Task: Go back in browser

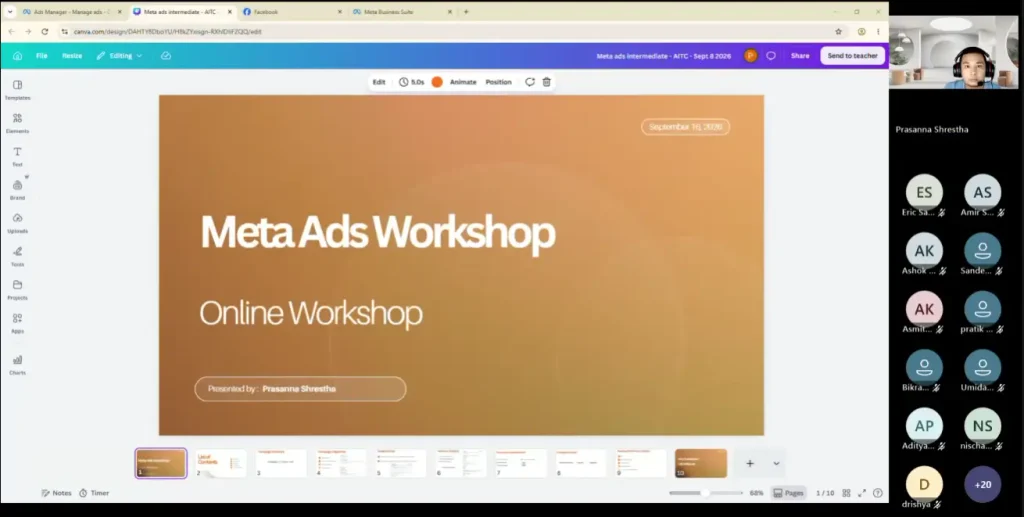Action: [11, 31]
